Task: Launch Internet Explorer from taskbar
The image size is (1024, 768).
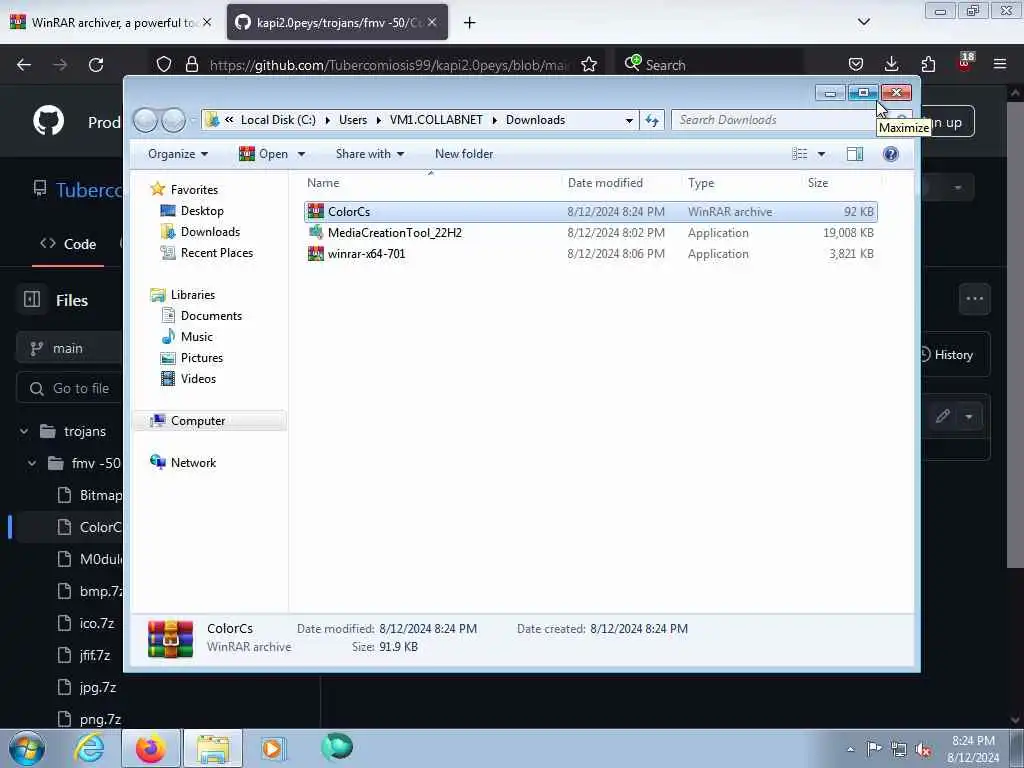Action: tap(89, 748)
